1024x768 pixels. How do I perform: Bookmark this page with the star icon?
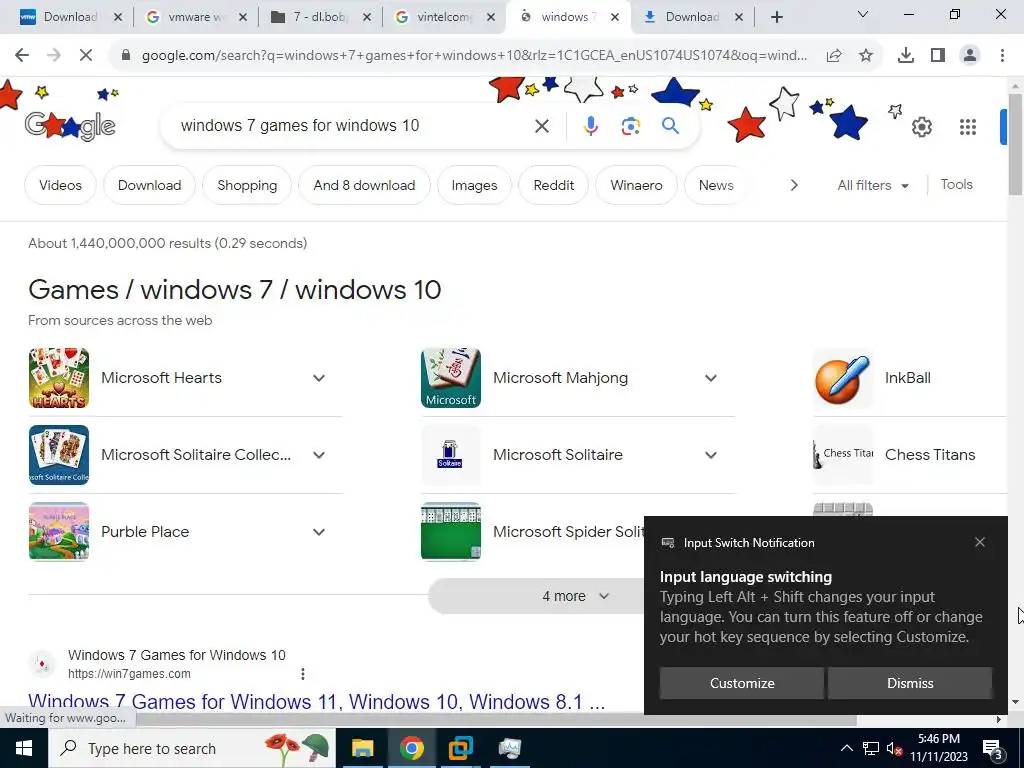(866, 56)
